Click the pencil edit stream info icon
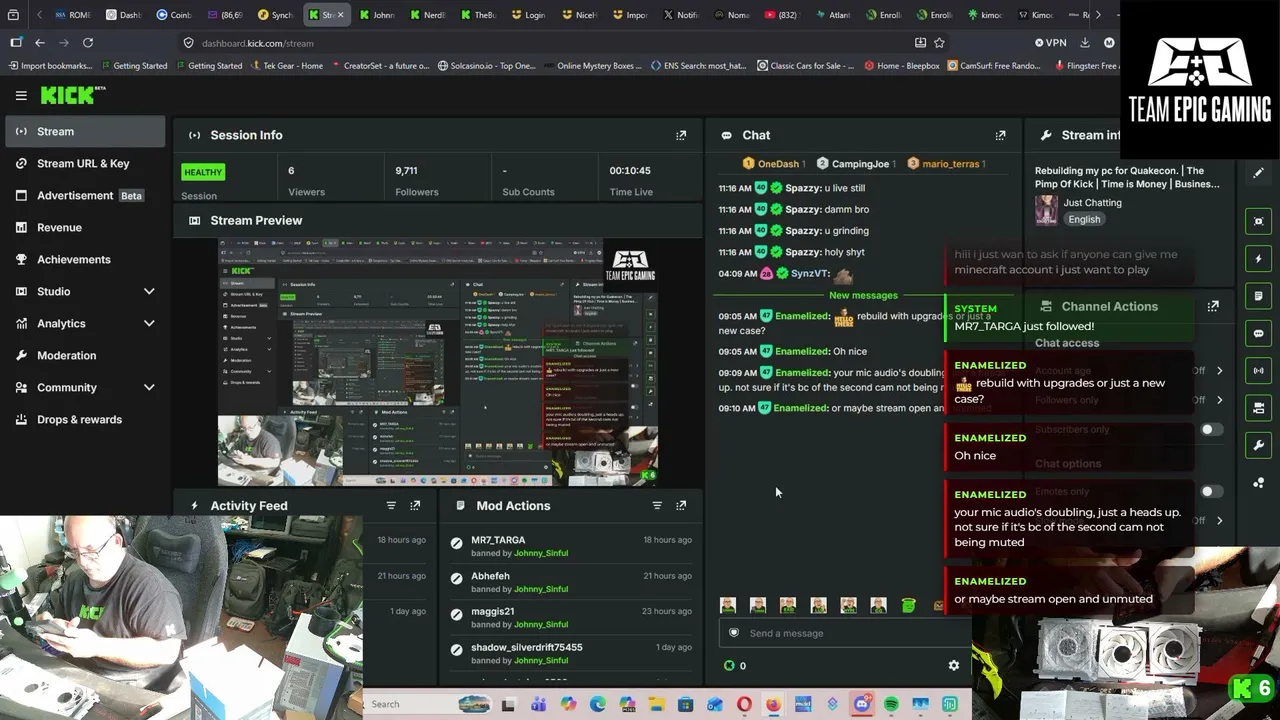Image resolution: width=1280 pixels, height=720 pixels. [x=1259, y=173]
